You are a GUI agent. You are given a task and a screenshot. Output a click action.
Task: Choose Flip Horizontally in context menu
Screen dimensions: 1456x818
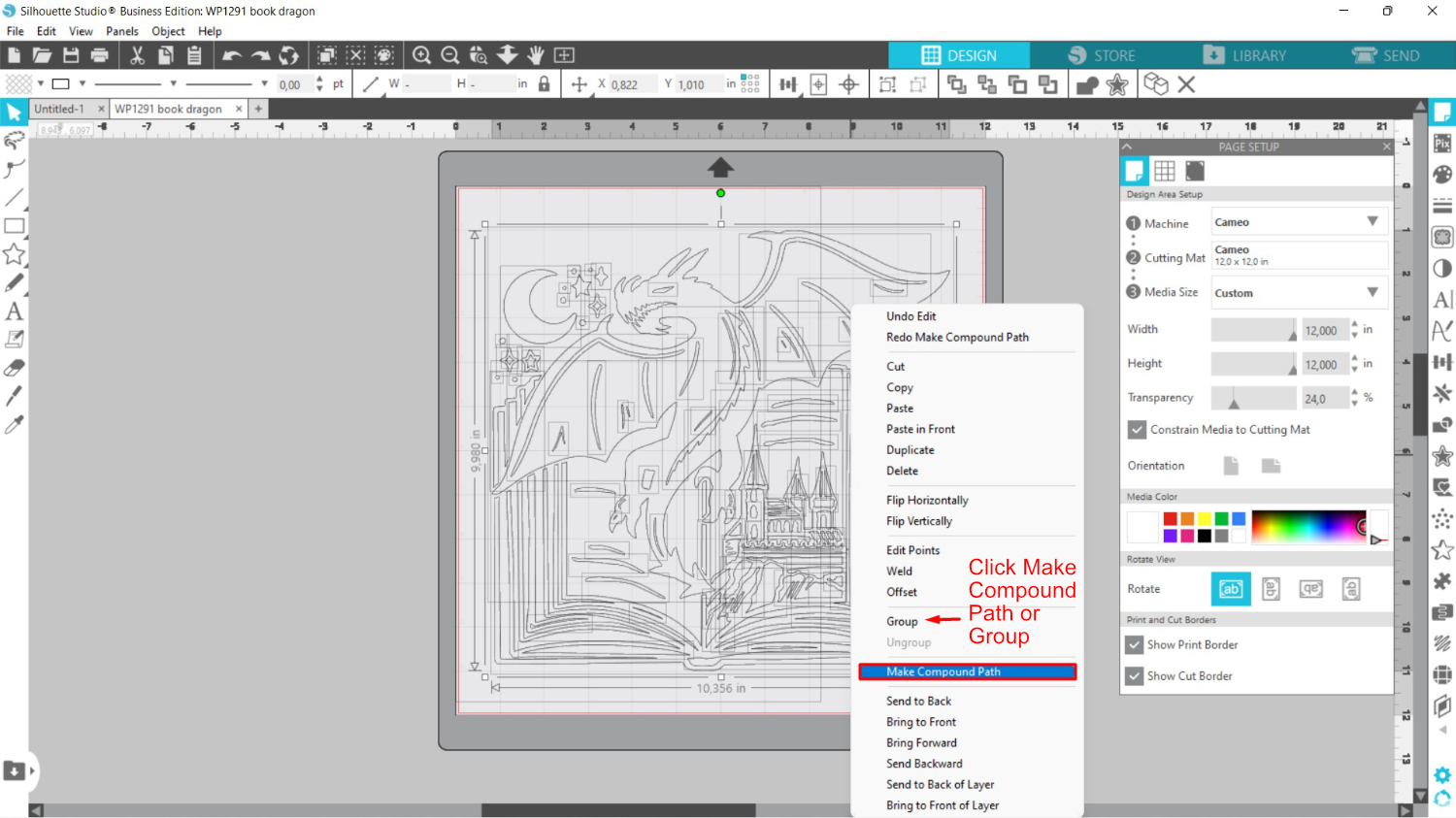pos(927,500)
